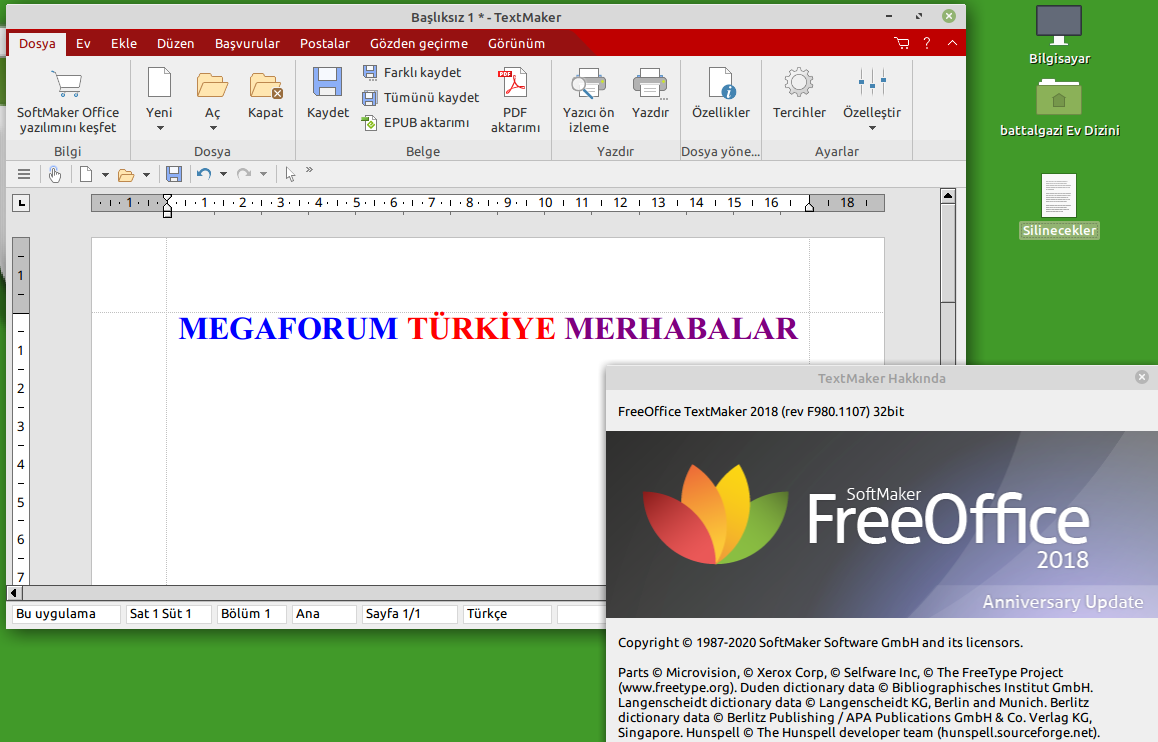Print with the Yazdır printer icon
1158x742 pixels.
650,83
